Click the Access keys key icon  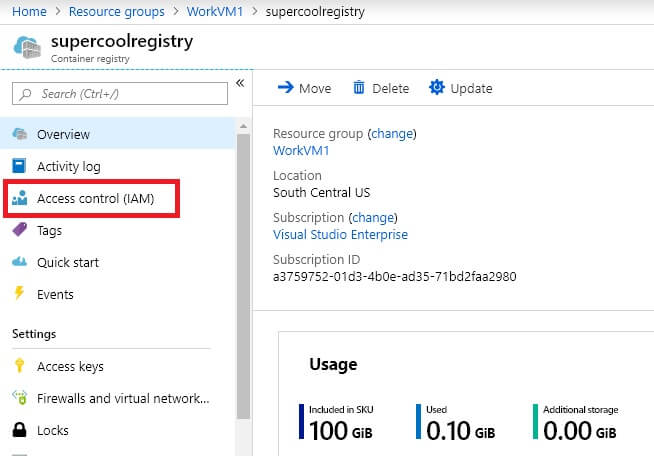click(19, 365)
